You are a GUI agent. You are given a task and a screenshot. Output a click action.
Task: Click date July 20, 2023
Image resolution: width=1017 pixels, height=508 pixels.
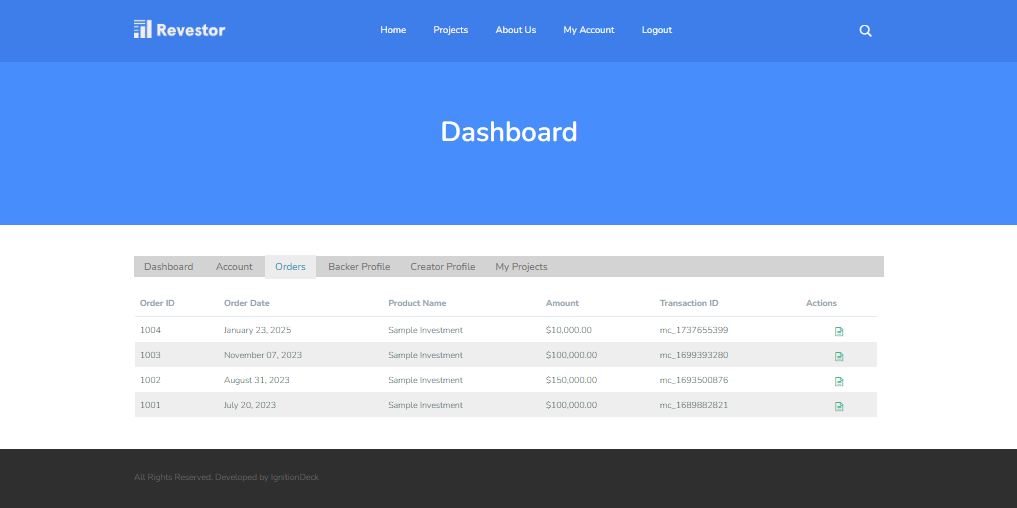click(x=250, y=405)
